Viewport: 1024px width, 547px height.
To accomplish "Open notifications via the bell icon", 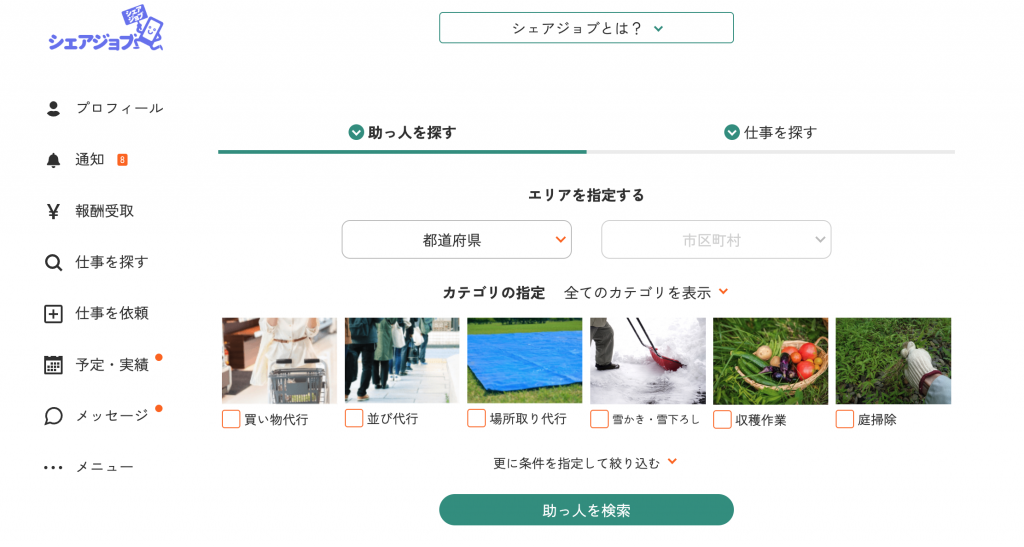I will 54,160.
